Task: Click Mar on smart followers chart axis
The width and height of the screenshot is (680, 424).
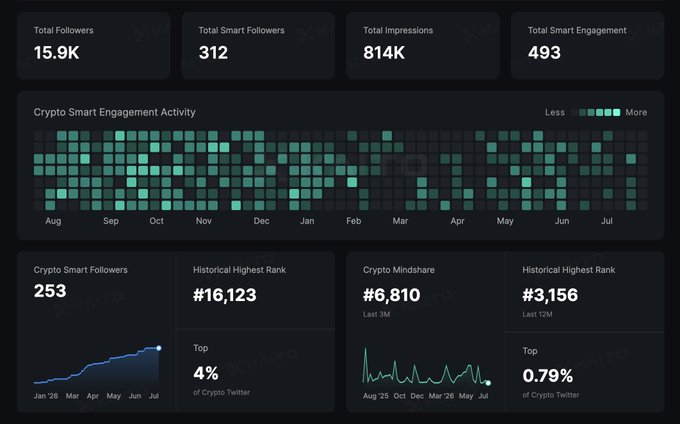Action: 72,396
